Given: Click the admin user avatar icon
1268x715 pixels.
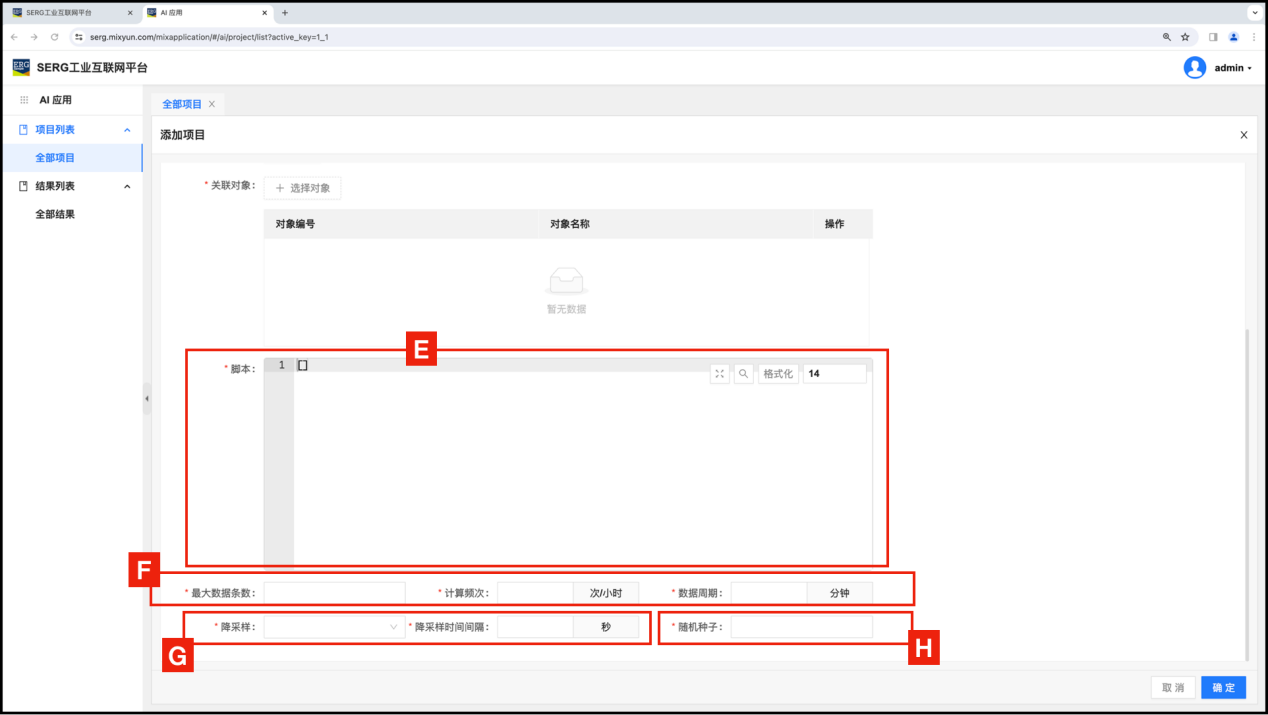Looking at the screenshot, I should [x=1194, y=68].
